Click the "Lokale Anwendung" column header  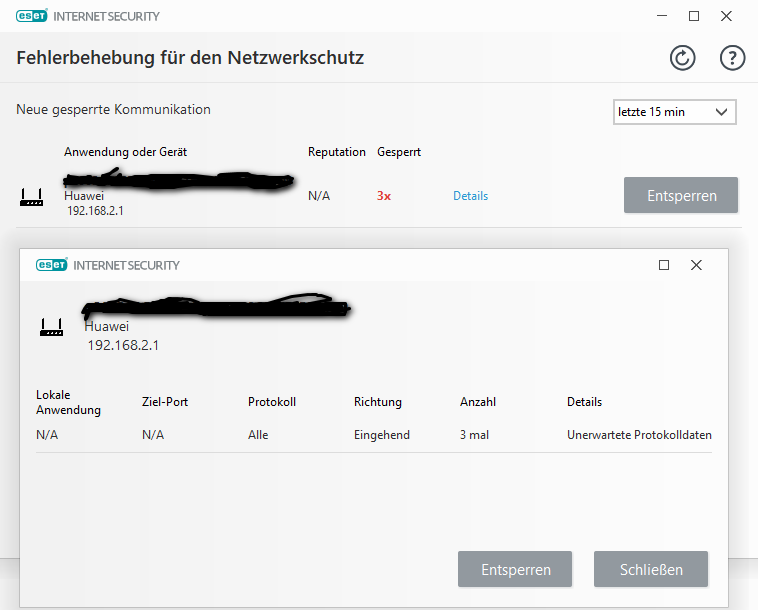pos(68,402)
